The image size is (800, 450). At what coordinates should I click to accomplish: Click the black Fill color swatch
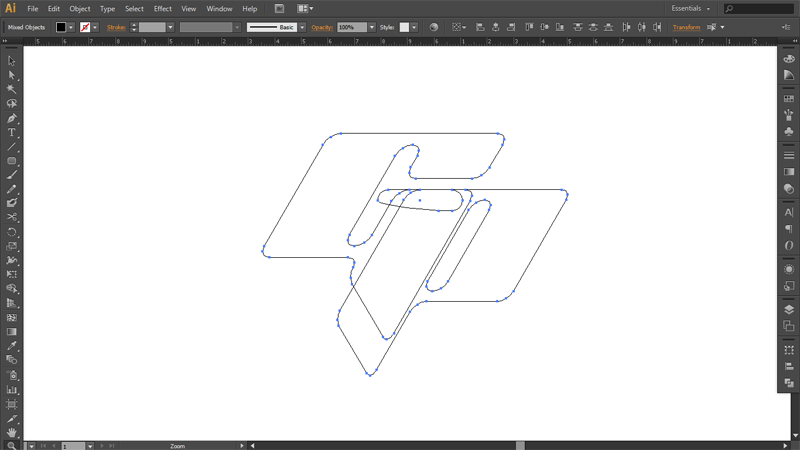coord(61,28)
